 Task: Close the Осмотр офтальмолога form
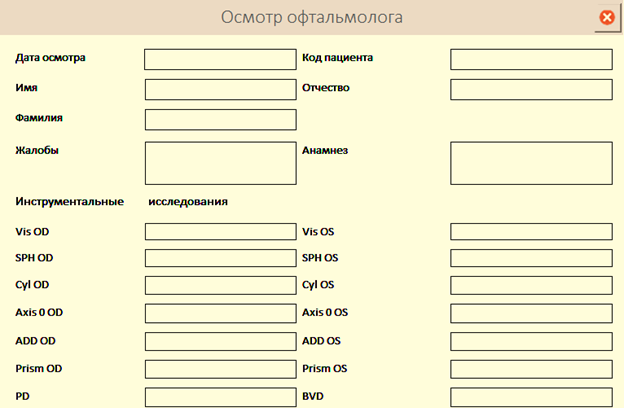(607, 17)
